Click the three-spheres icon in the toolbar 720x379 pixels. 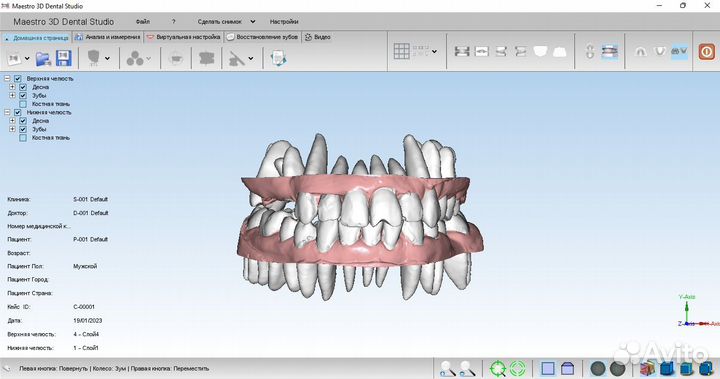(x=135, y=58)
